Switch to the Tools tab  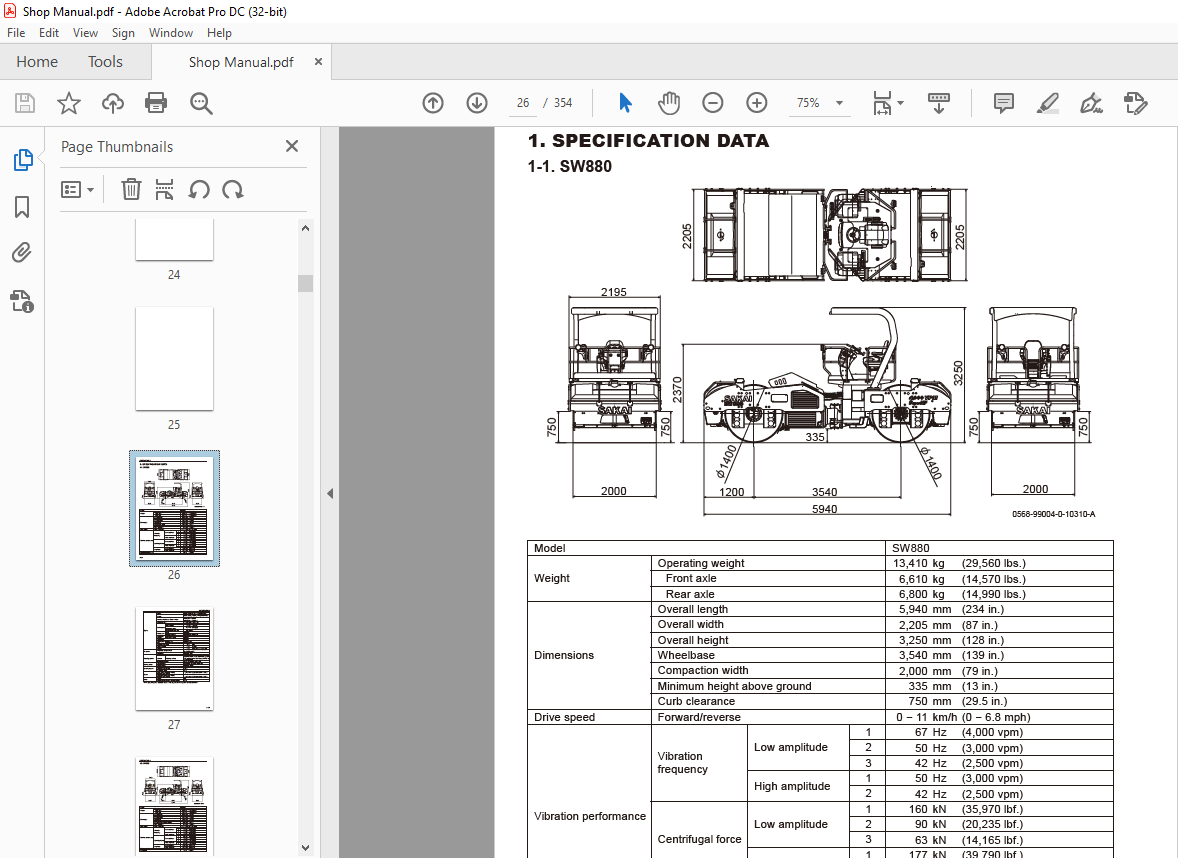tap(105, 62)
